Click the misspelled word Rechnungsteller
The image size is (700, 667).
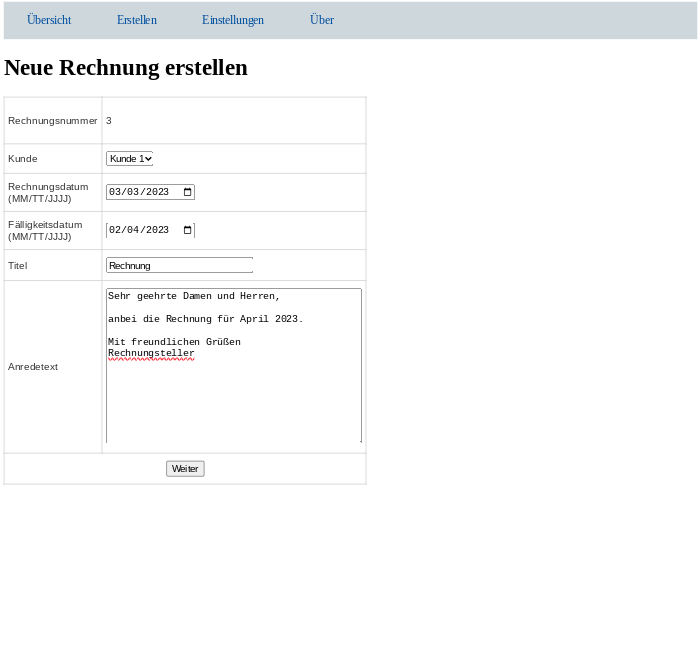click(151, 353)
